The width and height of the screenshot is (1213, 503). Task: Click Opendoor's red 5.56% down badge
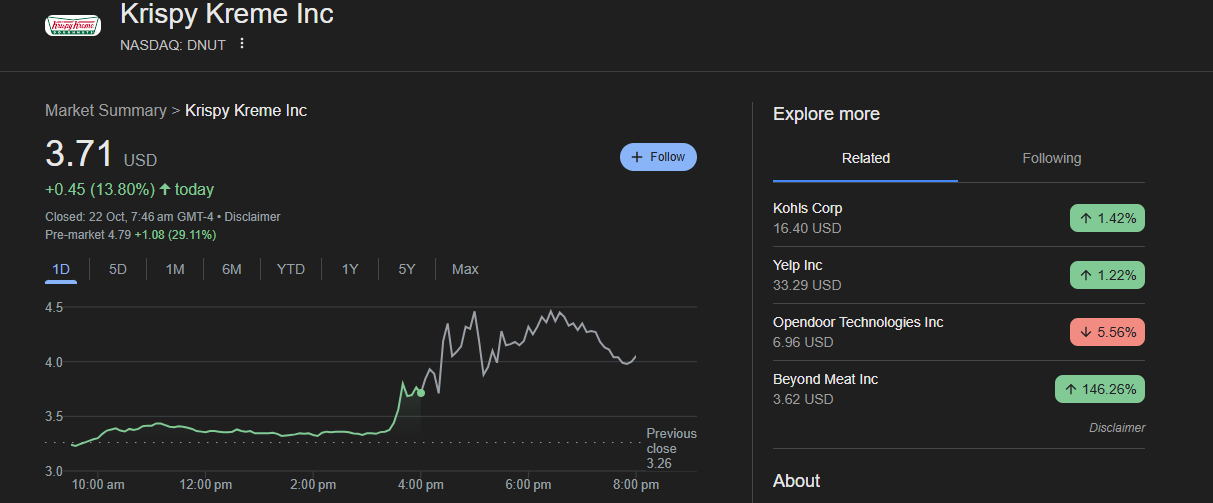[x=1107, y=332]
